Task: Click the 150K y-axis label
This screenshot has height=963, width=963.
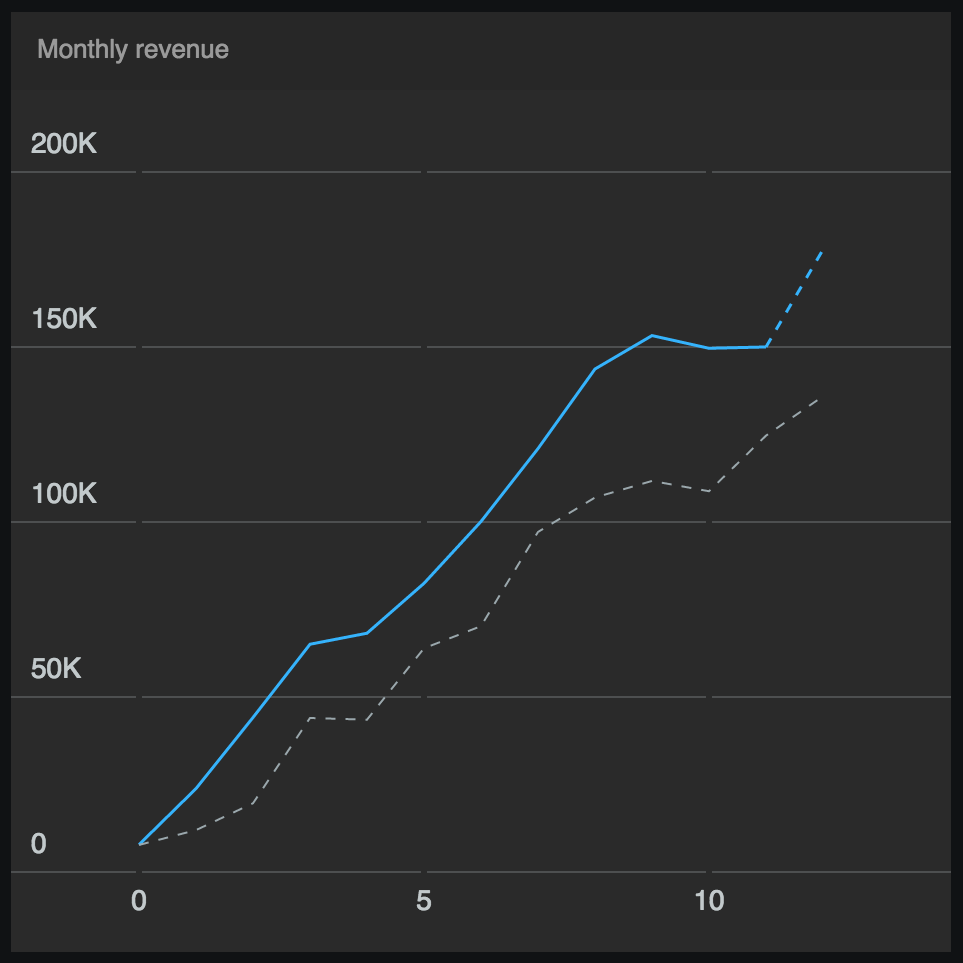Action: pos(64,319)
